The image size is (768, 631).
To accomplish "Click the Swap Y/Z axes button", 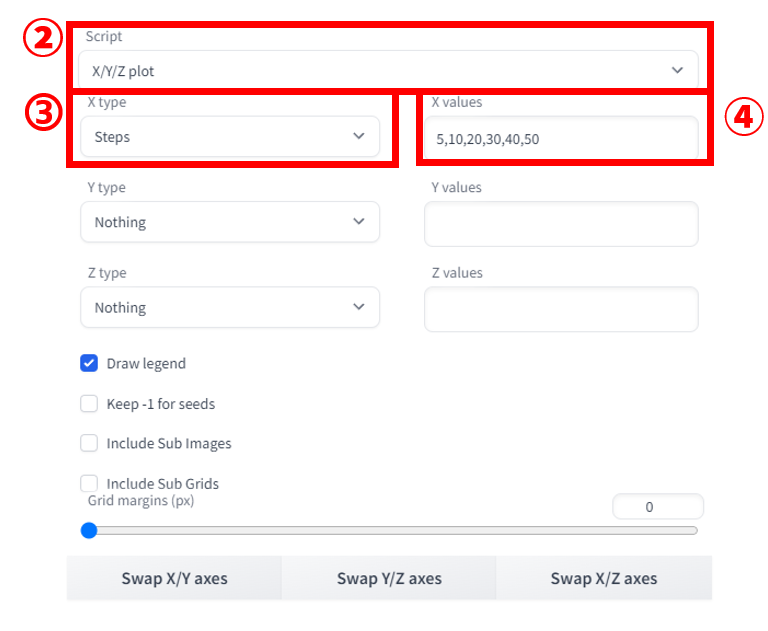I will point(389,578).
